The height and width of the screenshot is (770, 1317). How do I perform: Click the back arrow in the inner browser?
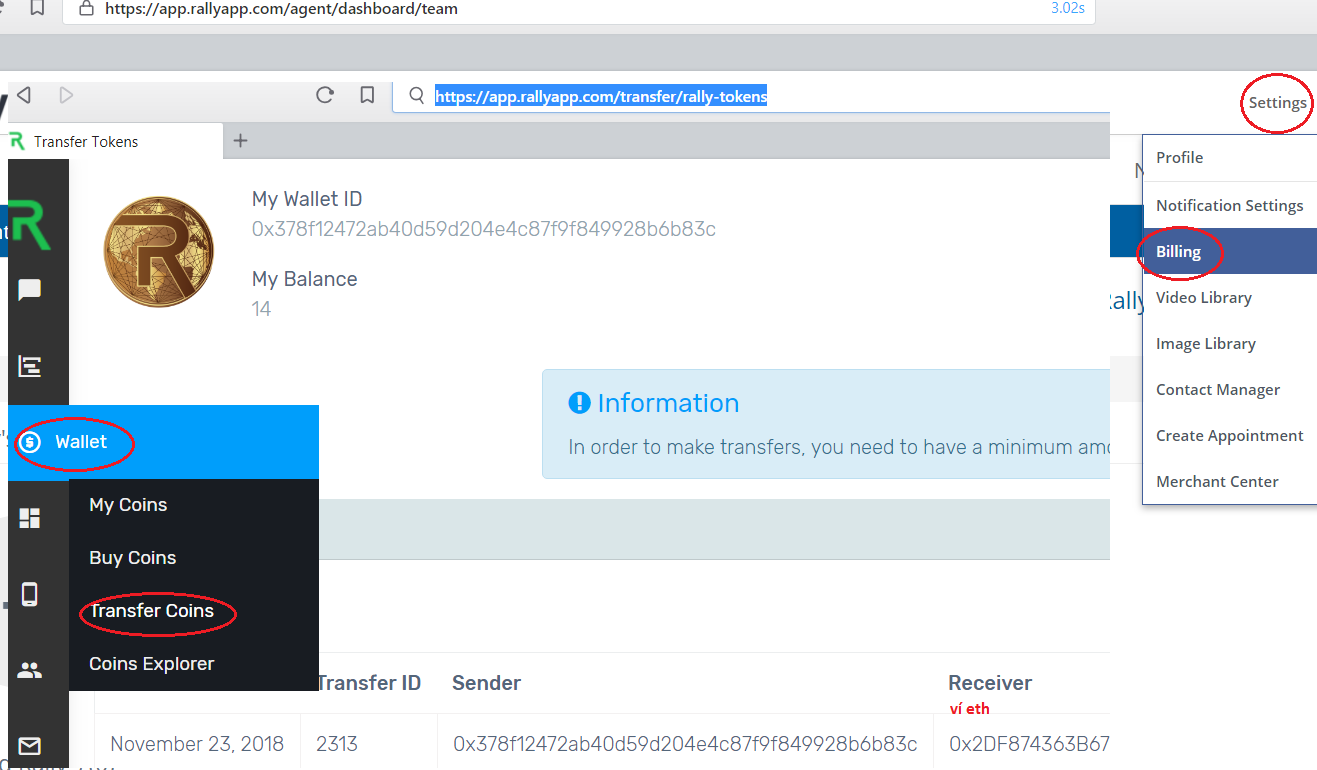point(24,95)
